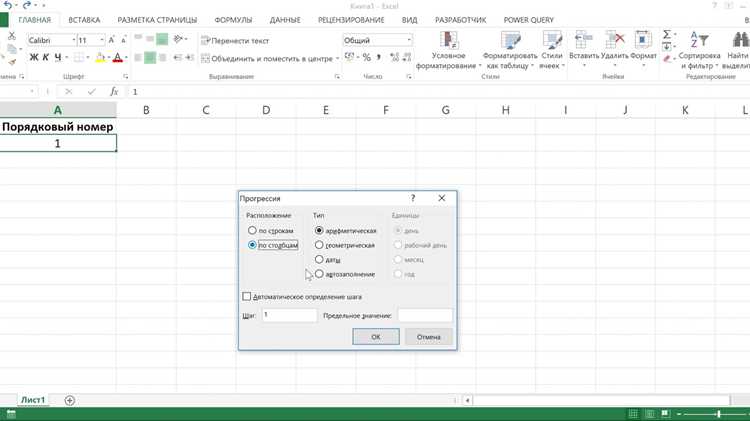
Task: Click the percent style icon
Action: 366,57
